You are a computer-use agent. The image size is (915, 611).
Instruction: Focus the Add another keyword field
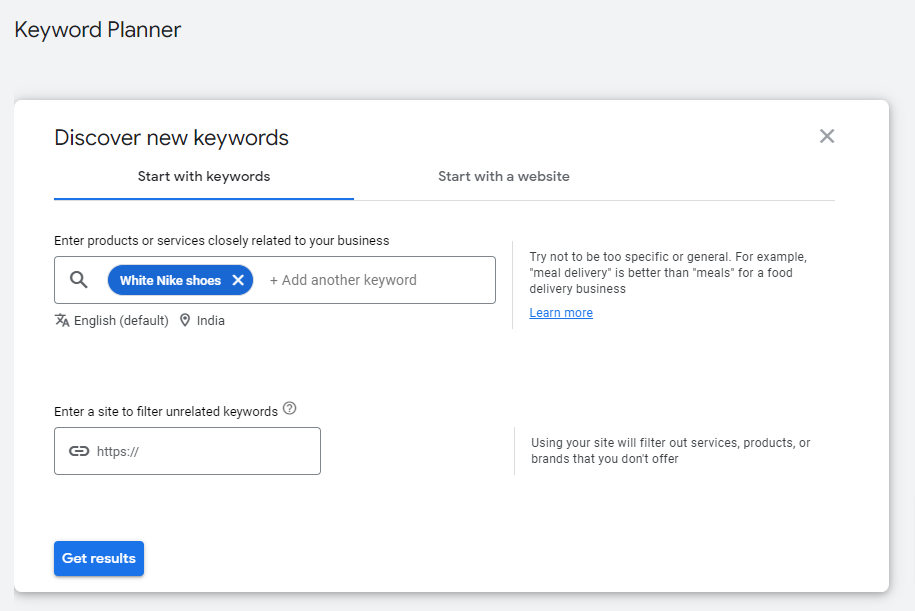343,280
